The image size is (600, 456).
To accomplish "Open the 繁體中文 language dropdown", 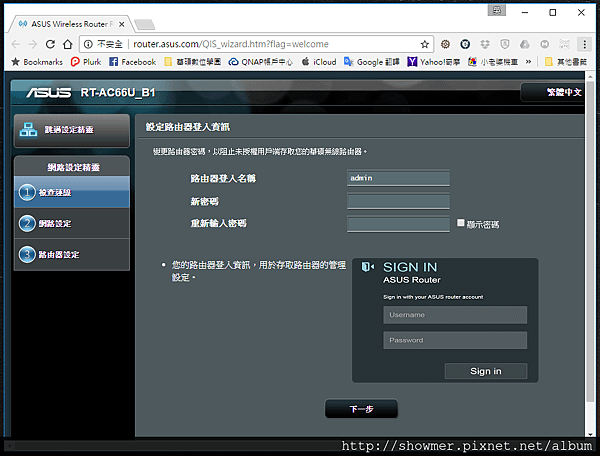I will coord(553,92).
